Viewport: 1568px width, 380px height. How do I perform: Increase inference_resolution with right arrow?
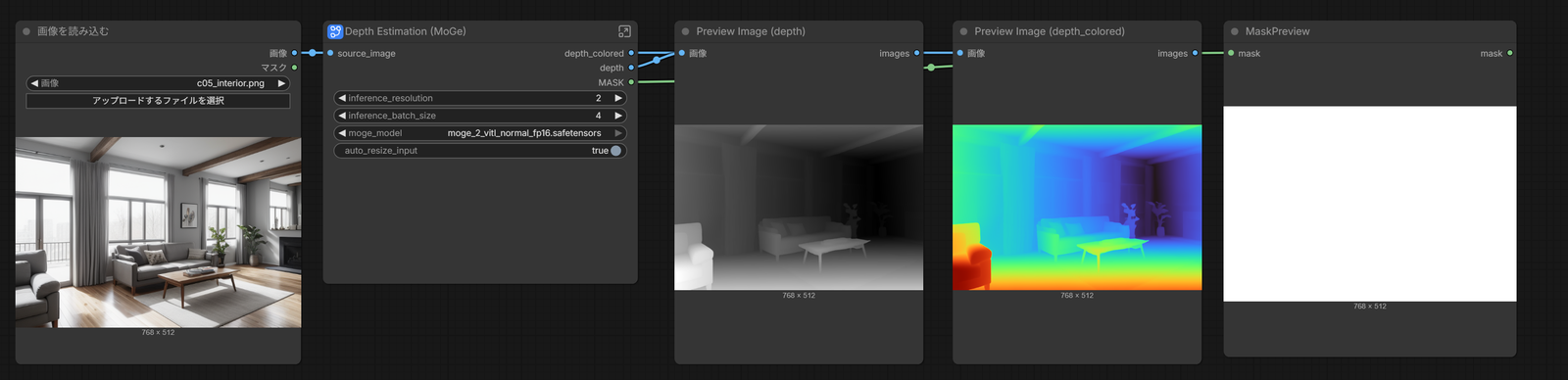618,98
